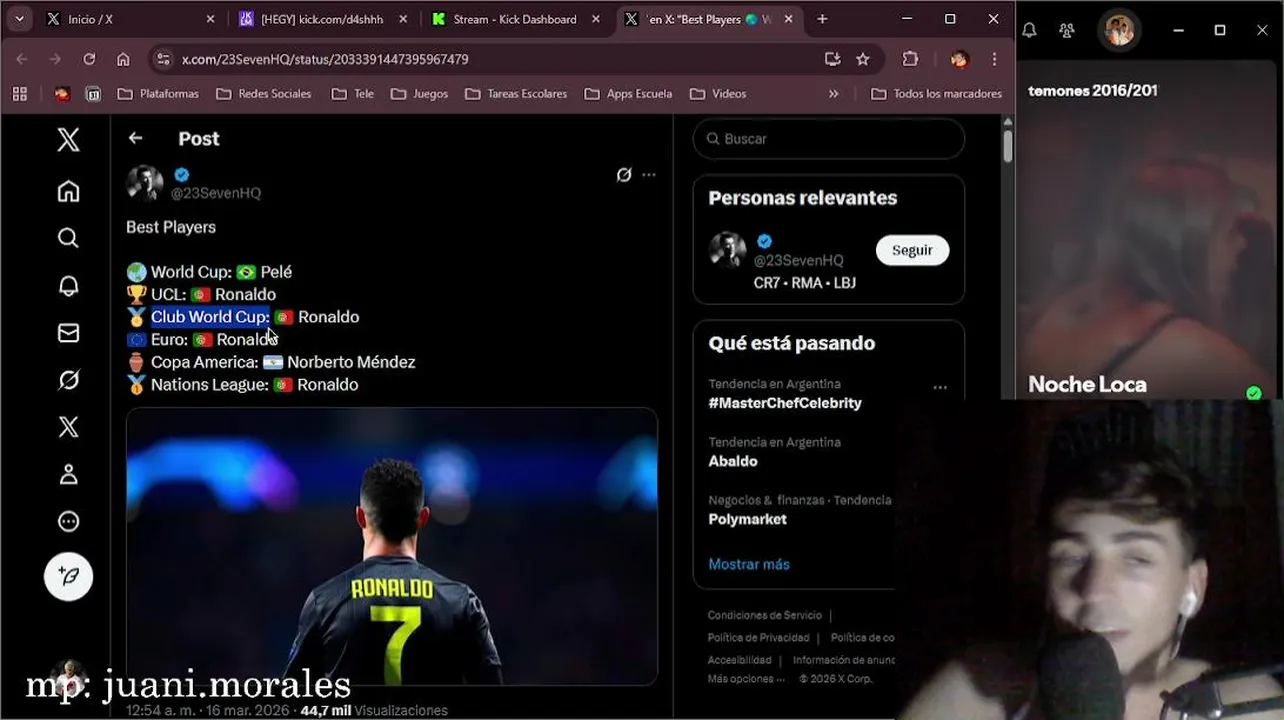The width and height of the screenshot is (1284, 720).
Task: Open apps grid in bookmarks bar
Action: click(x=20, y=94)
